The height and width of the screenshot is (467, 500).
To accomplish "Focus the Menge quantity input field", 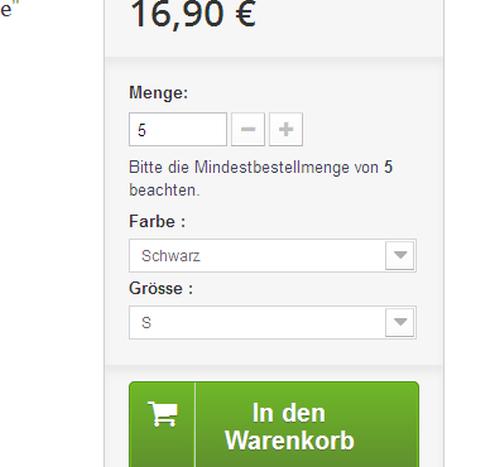I will coord(178,129).
